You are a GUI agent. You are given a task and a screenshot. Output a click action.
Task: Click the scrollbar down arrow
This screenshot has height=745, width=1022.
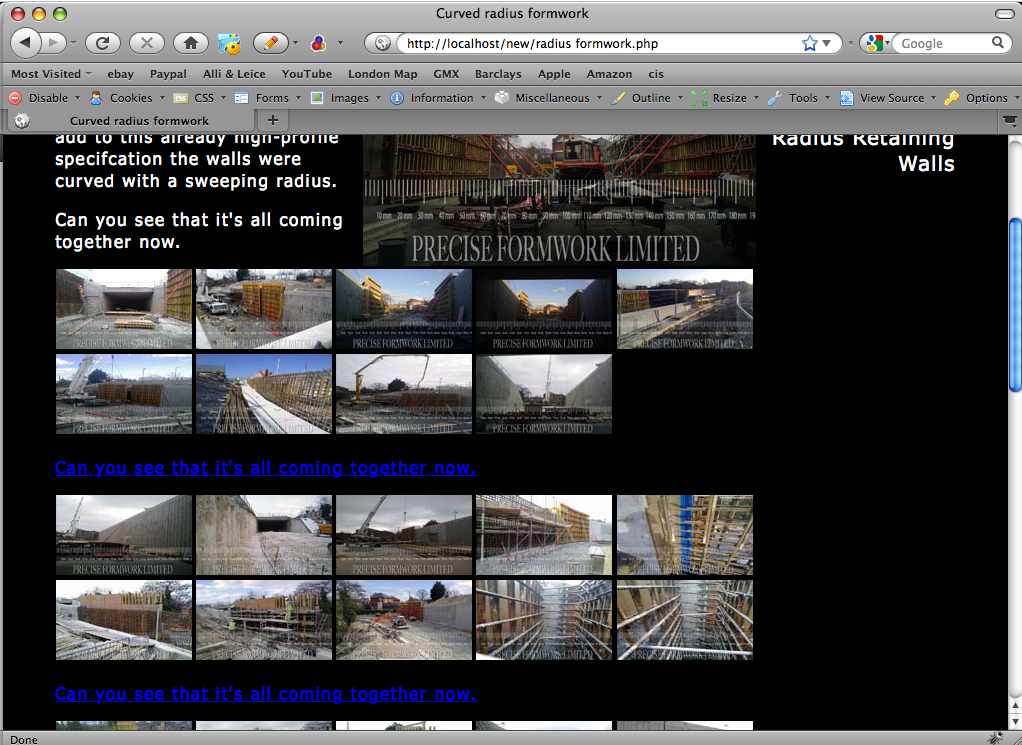click(x=1015, y=722)
